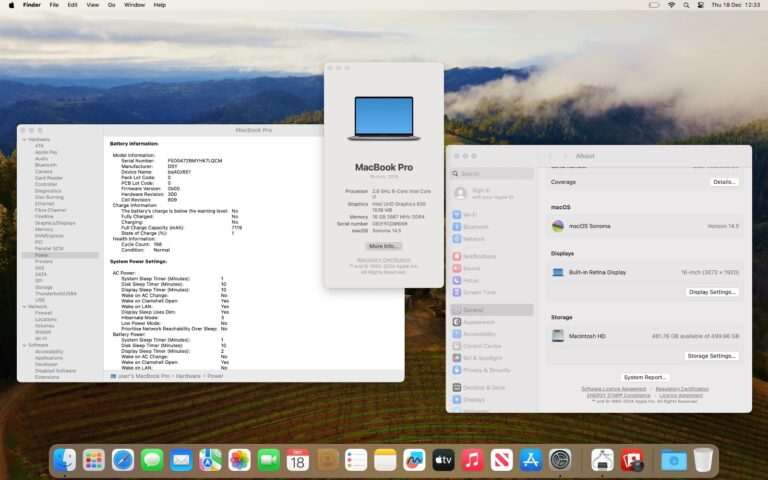Collapse the Network section in System Information
The image size is (768, 480).
click(x=24, y=307)
